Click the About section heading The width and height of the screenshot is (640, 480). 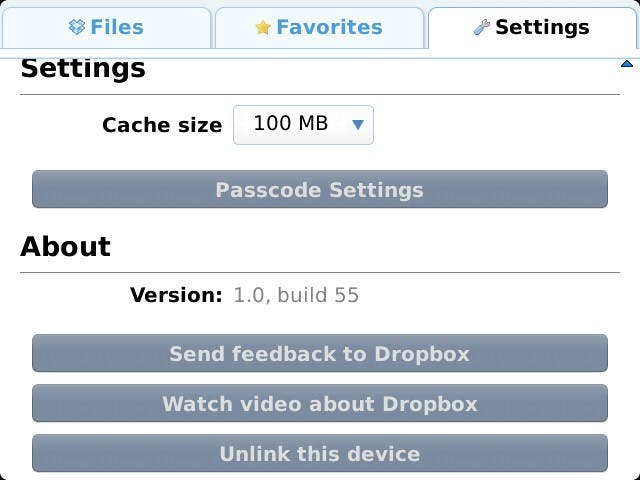(x=66, y=247)
